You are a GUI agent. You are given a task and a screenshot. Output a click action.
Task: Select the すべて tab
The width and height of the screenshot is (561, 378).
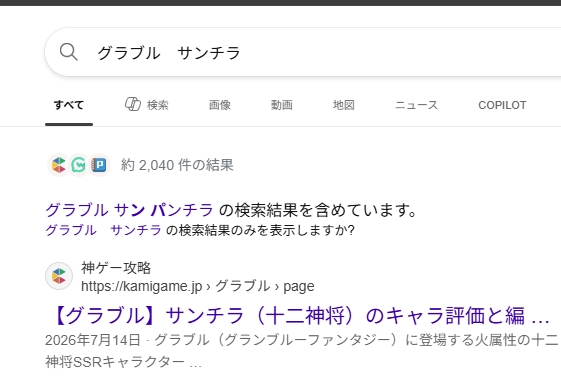[x=69, y=105]
